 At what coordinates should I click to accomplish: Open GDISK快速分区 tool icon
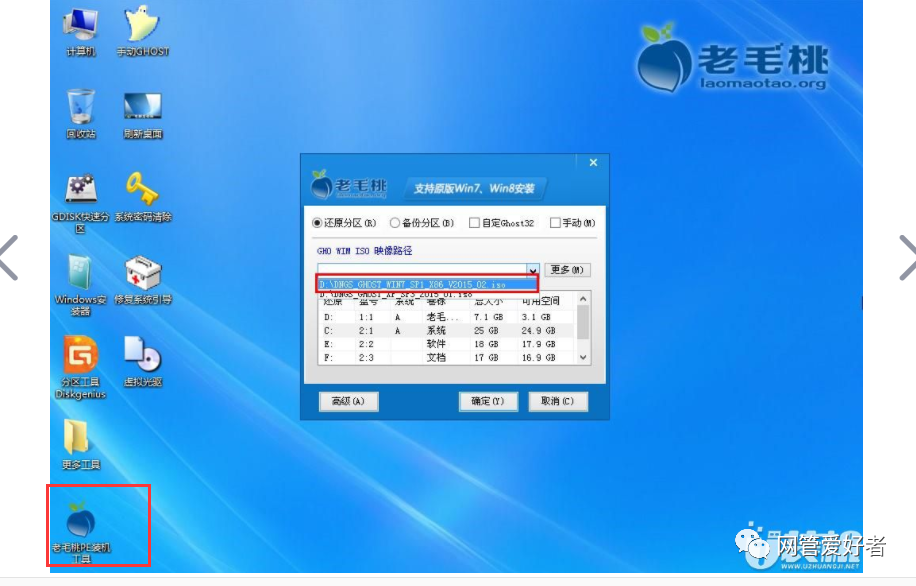tap(81, 203)
